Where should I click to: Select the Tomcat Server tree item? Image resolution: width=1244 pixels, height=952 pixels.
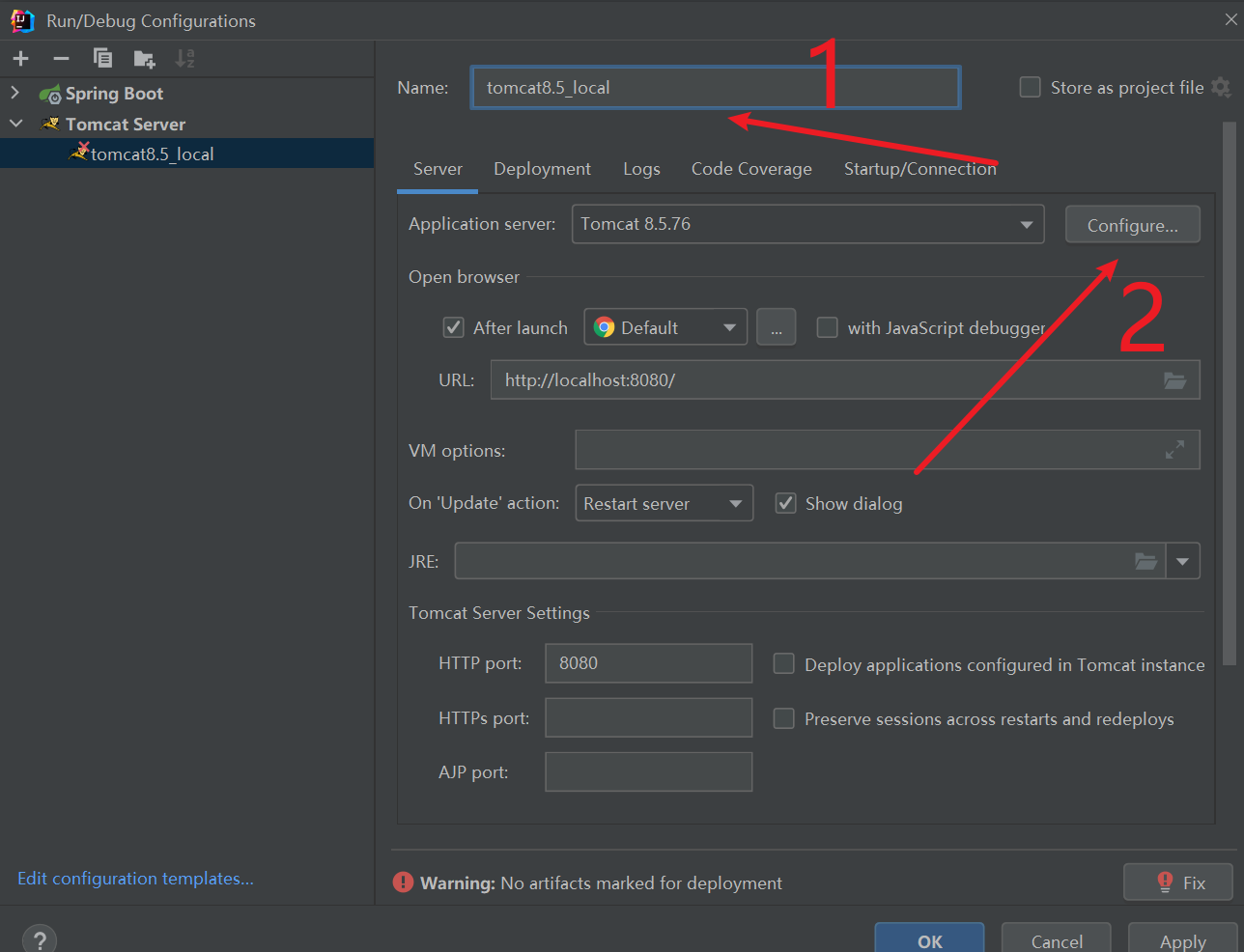point(186,124)
